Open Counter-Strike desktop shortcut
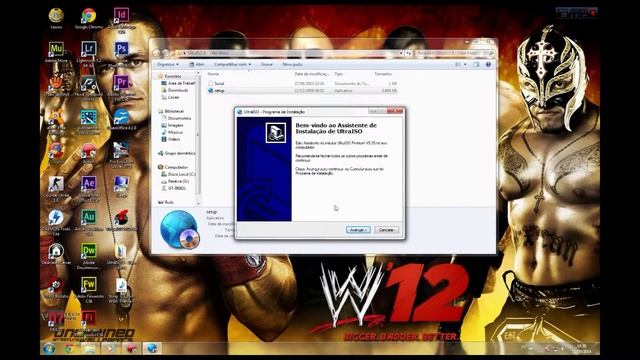This screenshot has height=360, width=640. click(56, 188)
